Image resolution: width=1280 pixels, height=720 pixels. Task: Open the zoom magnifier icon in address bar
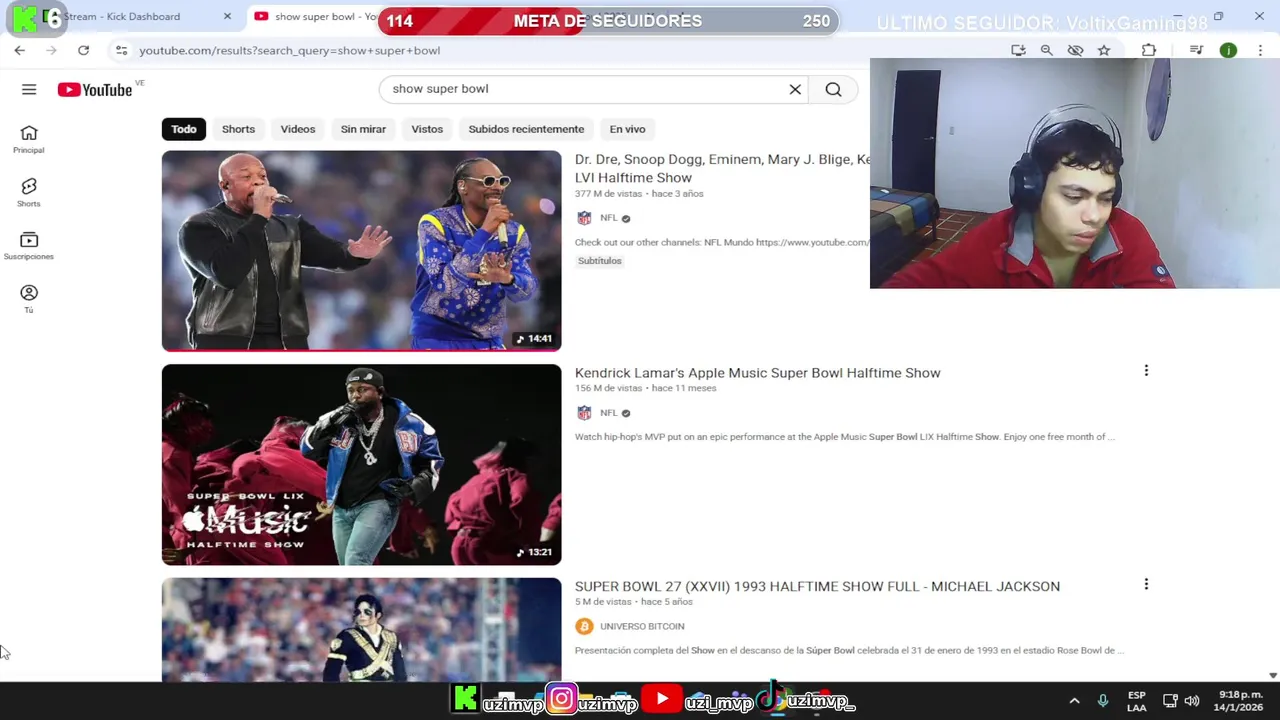[1047, 50]
